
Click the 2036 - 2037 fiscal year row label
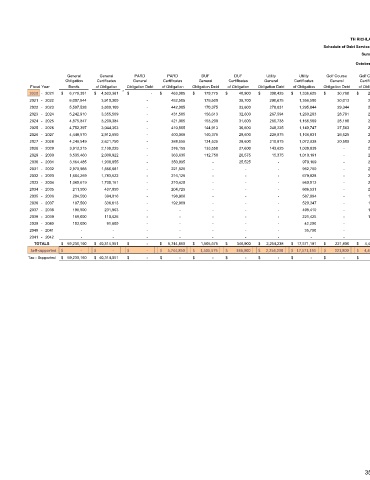(42, 203)
